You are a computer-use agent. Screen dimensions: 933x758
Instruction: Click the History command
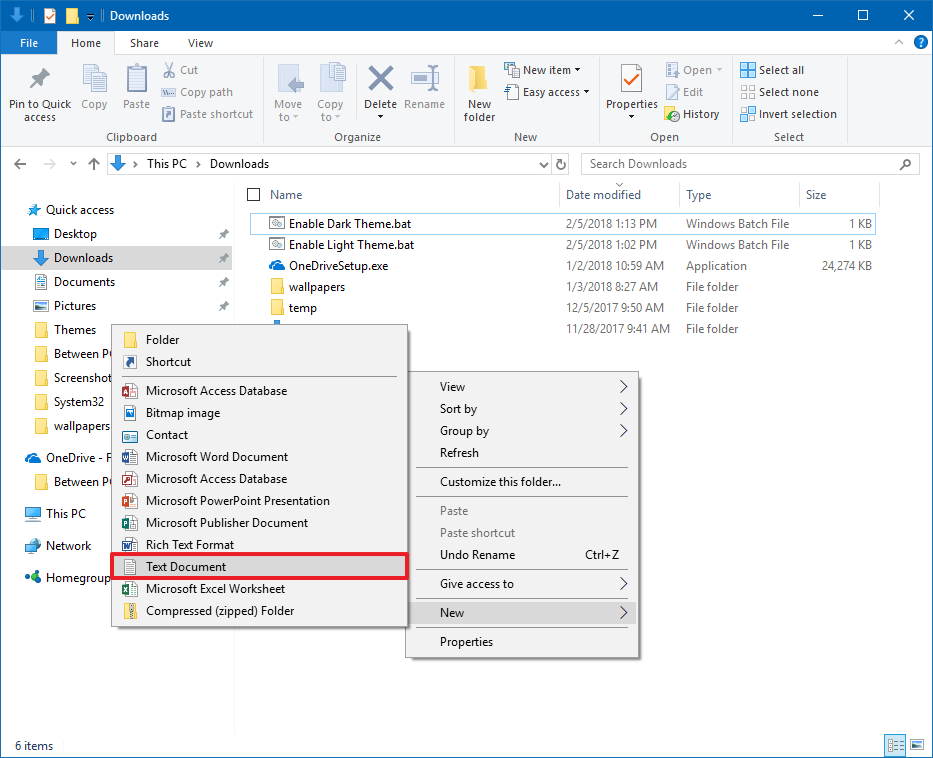(692, 114)
